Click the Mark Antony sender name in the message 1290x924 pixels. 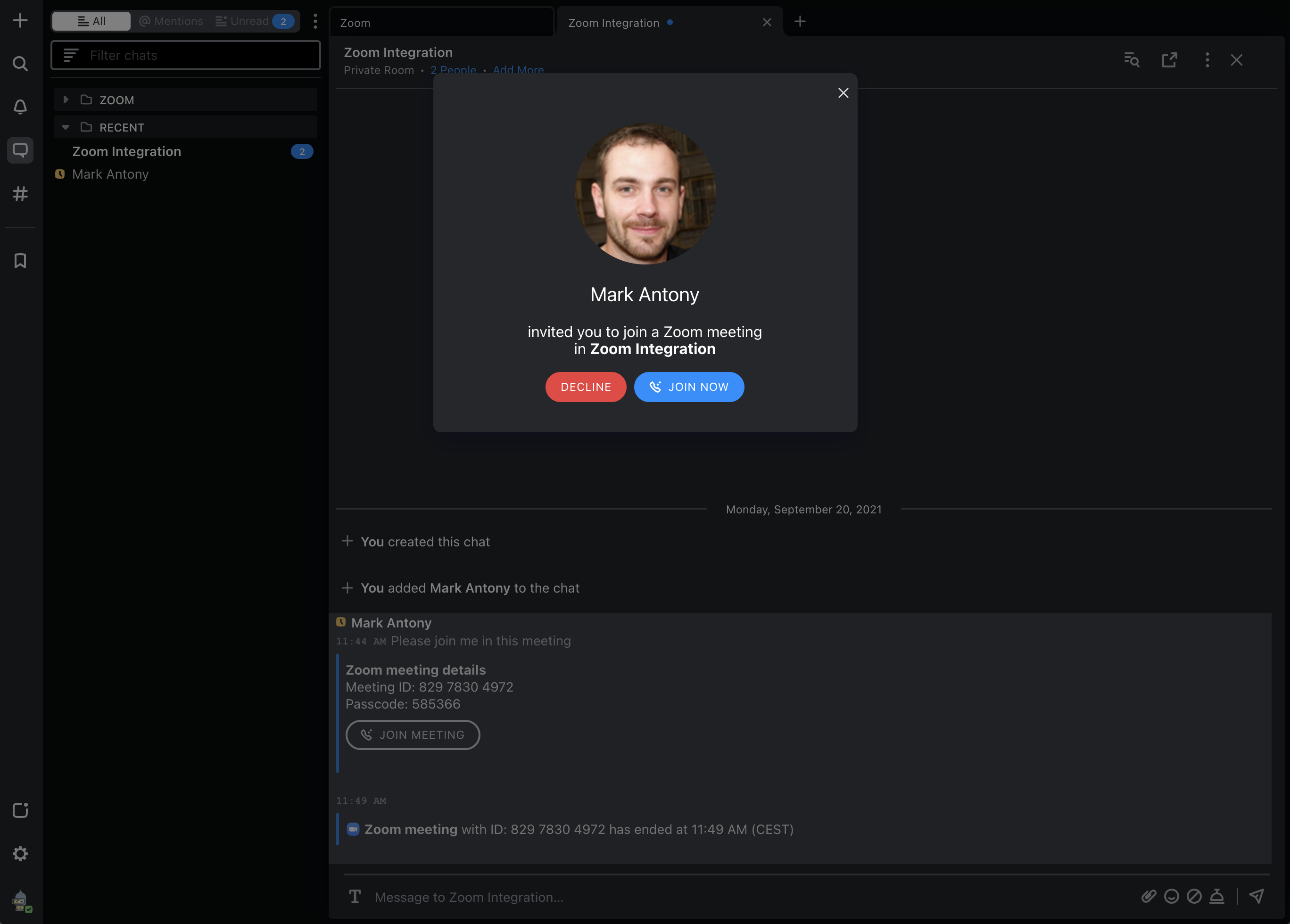pyautogui.click(x=391, y=623)
